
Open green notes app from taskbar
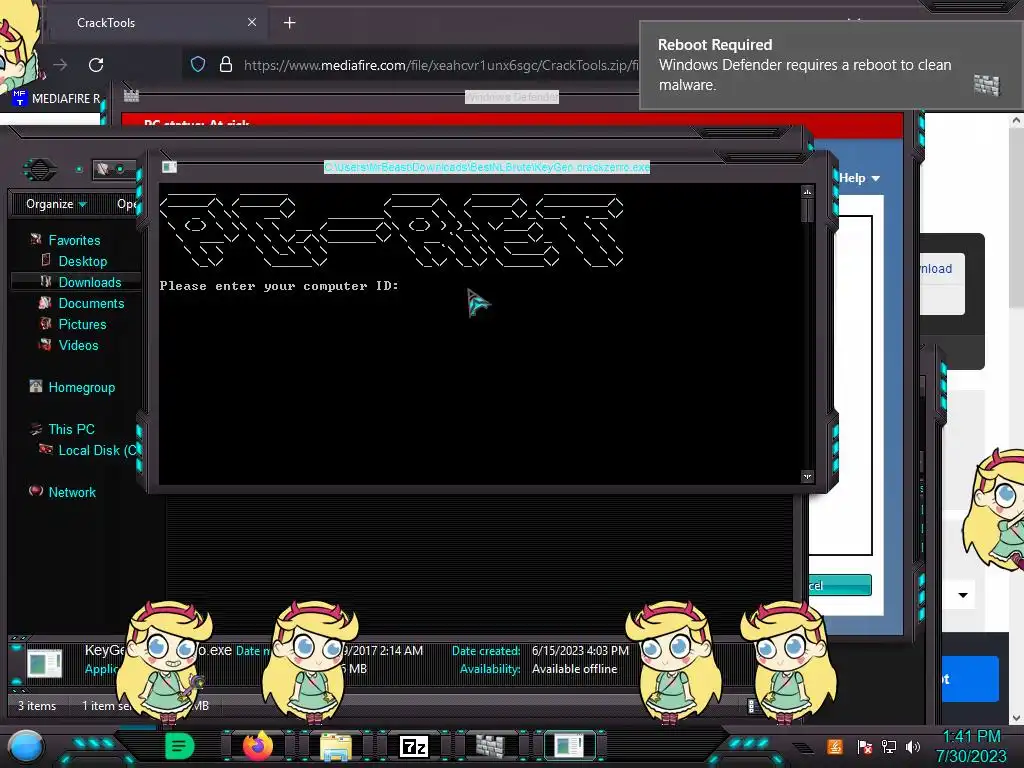tap(179, 745)
